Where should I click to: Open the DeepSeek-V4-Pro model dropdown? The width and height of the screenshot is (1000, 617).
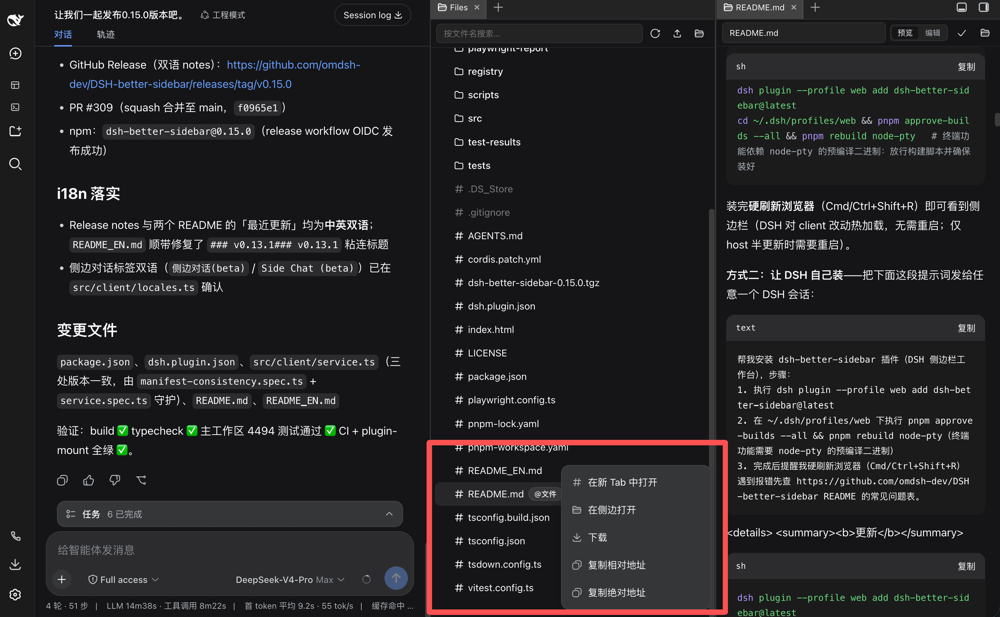pyautogui.click(x=290, y=579)
